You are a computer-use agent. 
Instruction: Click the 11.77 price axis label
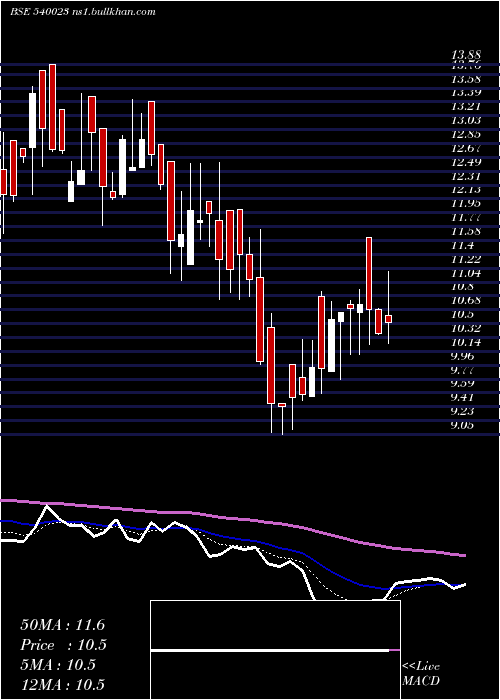pyautogui.click(x=466, y=217)
